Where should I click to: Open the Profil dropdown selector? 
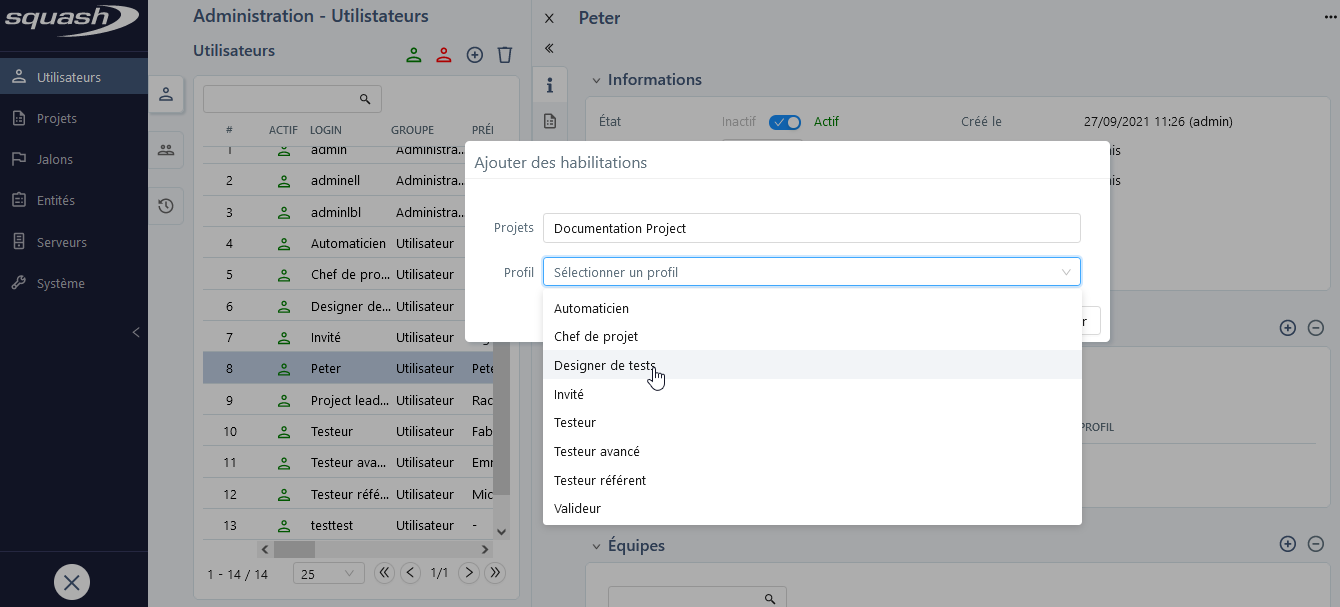coord(811,272)
